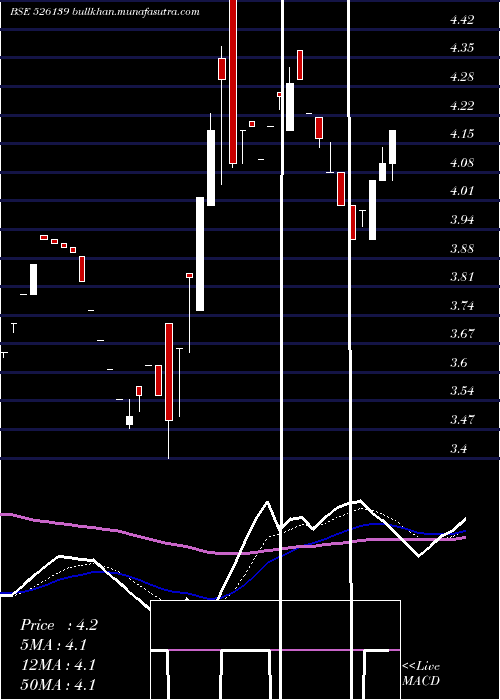Click the 4.01 price axis label
The height and width of the screenshot is (700, 500).
pyautogui.click(x=462, y=191)
